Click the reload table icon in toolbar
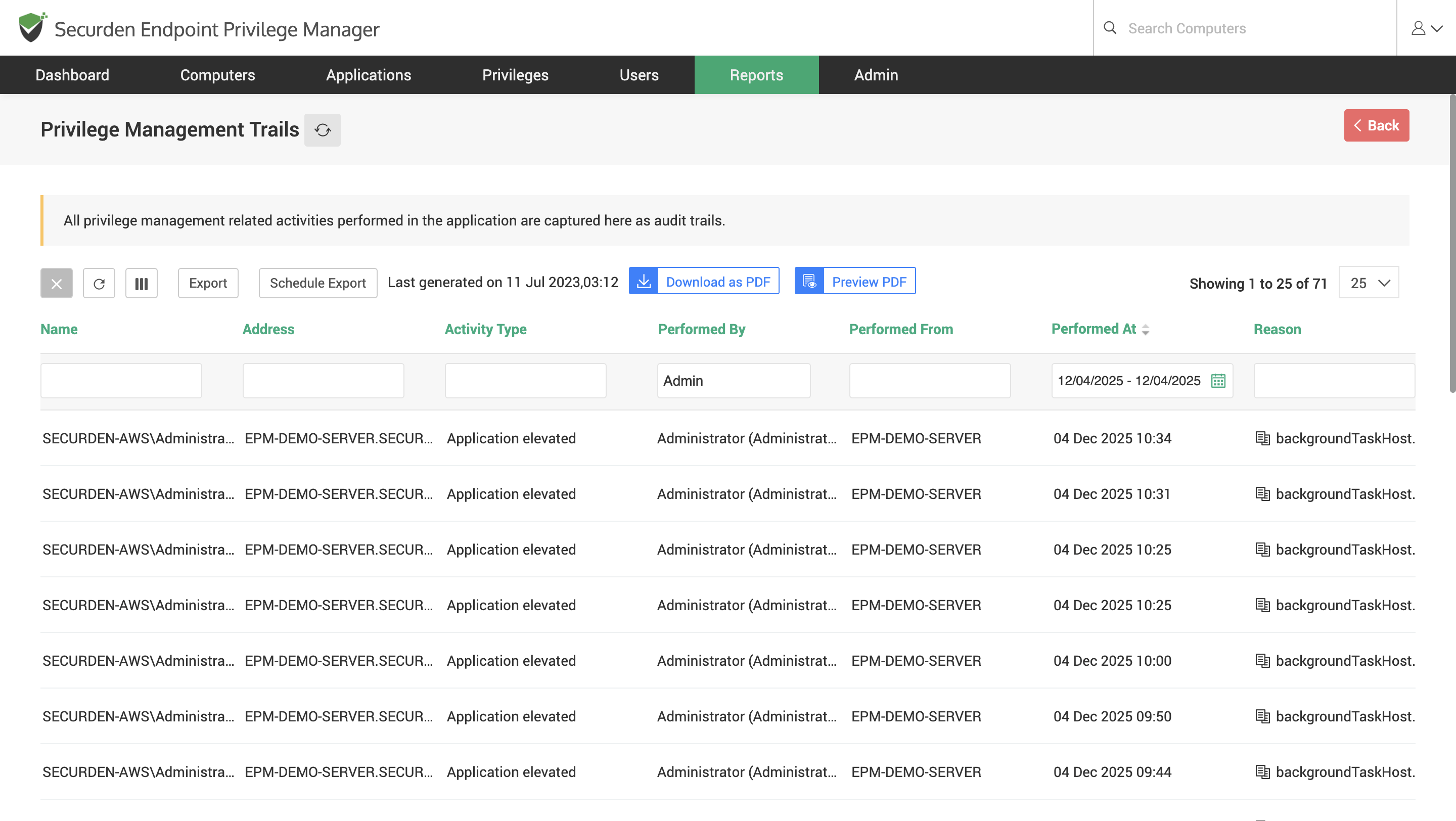 pos(99,283)
